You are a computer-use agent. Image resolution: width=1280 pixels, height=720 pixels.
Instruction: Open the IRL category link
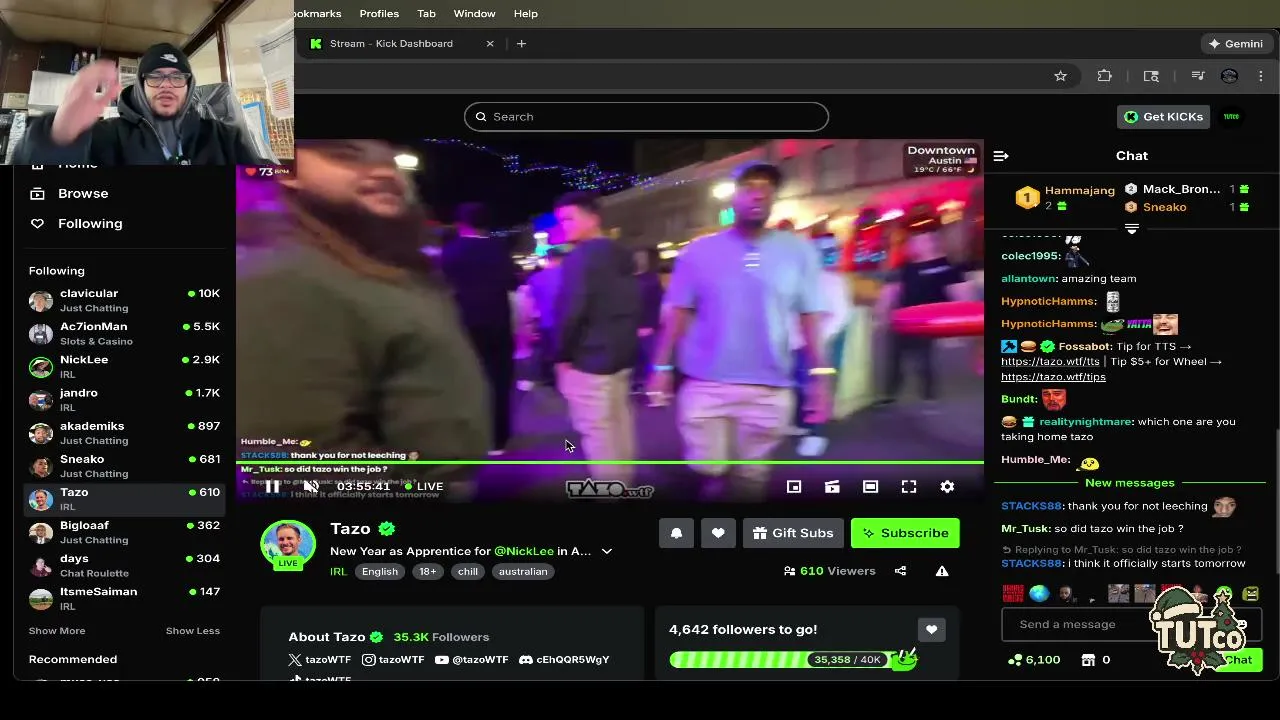pyautogui.click(x=338, y=571)
